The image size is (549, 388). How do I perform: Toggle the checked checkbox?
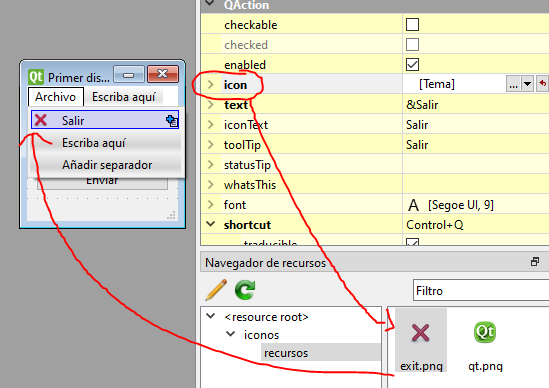click(x=412, y=45)
